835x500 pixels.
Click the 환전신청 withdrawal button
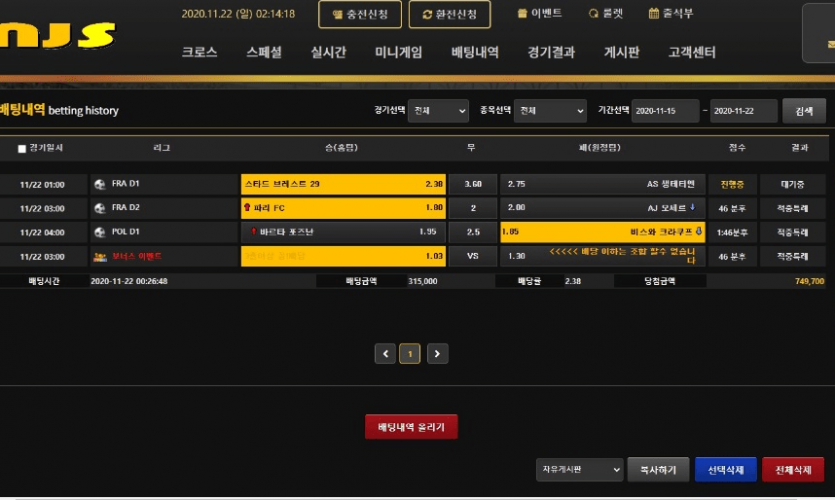449,14
